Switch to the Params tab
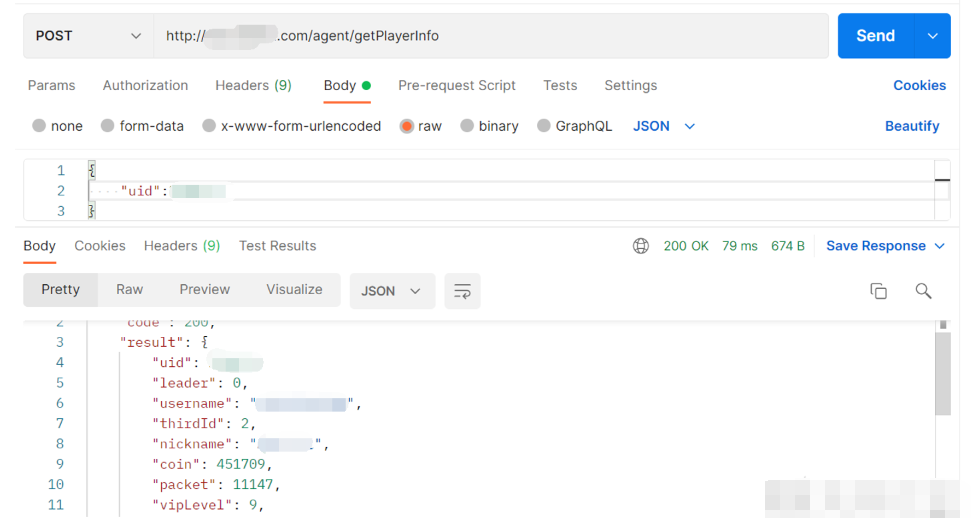971x518 pixels. pyautogui.click(x=51, y=86)
